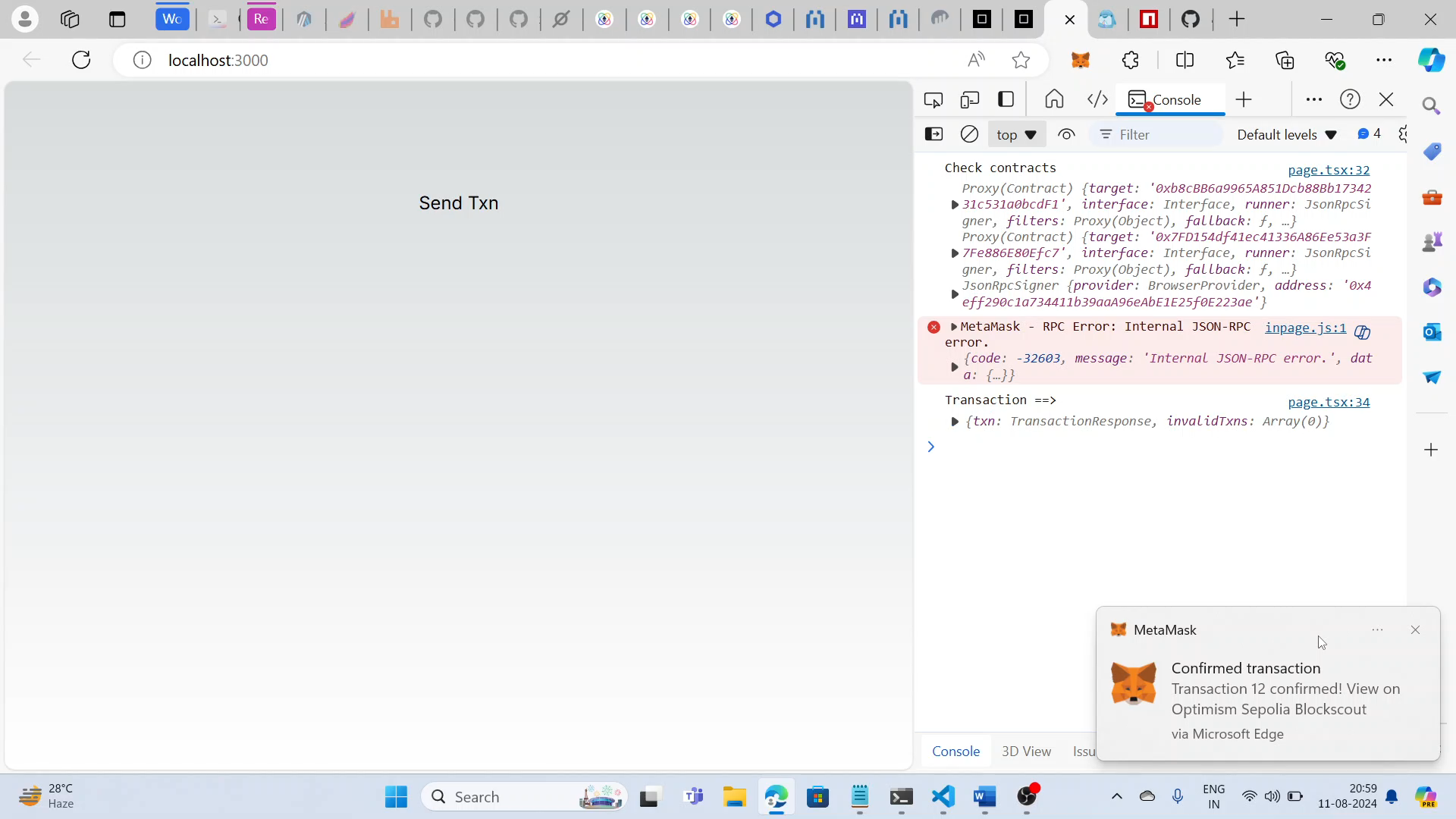
Task: Close the current localhost tab
Action: (1069, 20)
